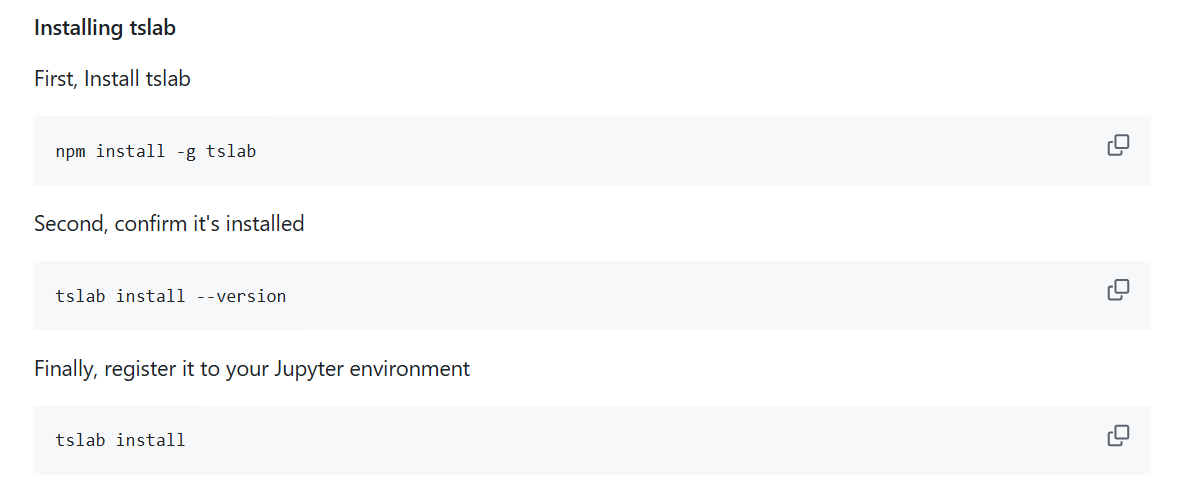Copy the npm install -g tslab command
Viewport: 1192px width, 498px height.
[1118, 146]
